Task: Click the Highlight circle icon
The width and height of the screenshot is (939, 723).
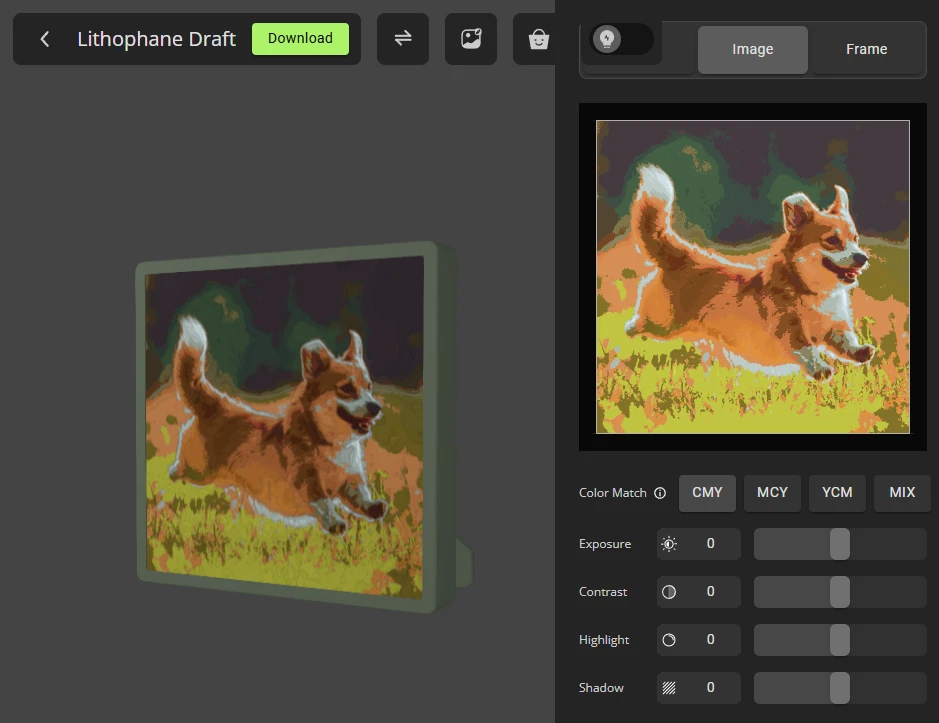Action: (x=669, y=640)
